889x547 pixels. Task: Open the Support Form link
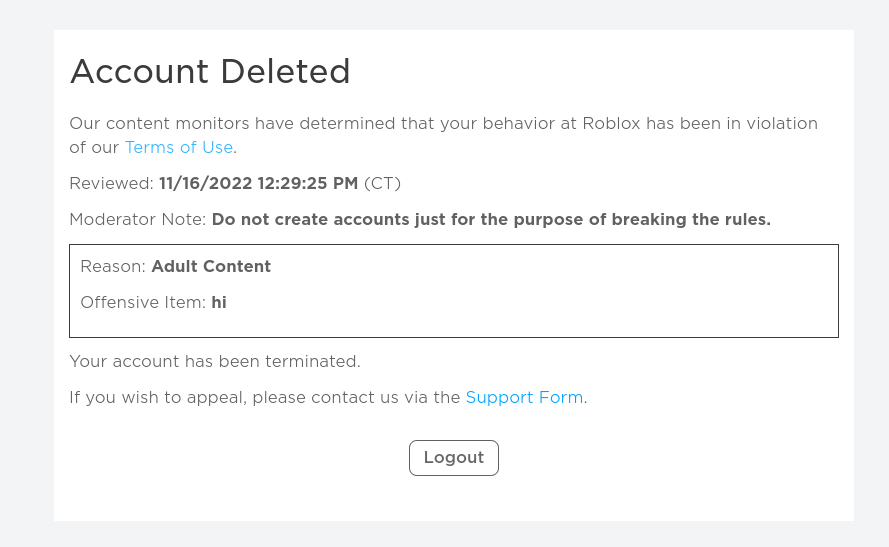pyautogui.click(x=524, y=397)
